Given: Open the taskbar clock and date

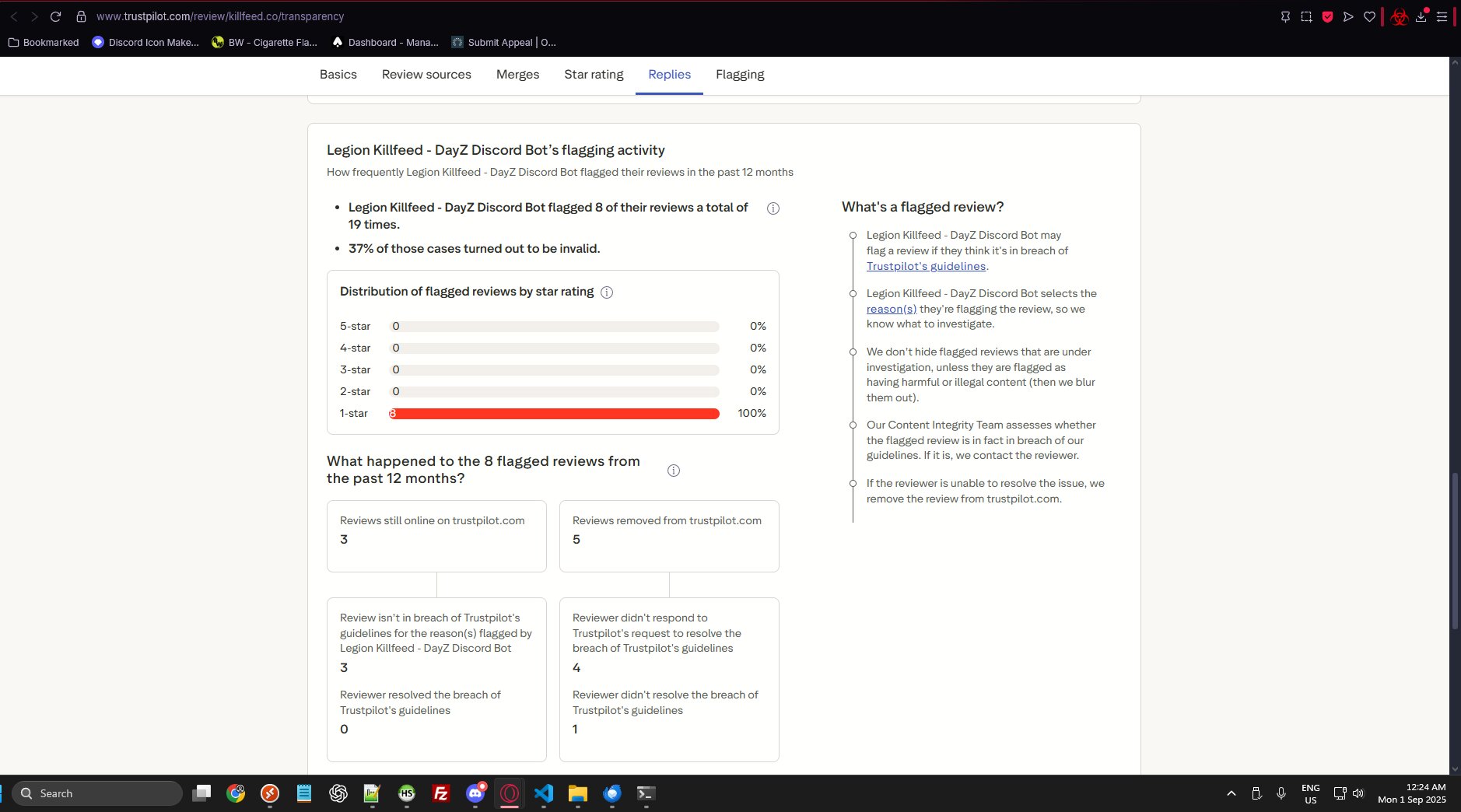Looking at the screenshot, I should 1412,793.
